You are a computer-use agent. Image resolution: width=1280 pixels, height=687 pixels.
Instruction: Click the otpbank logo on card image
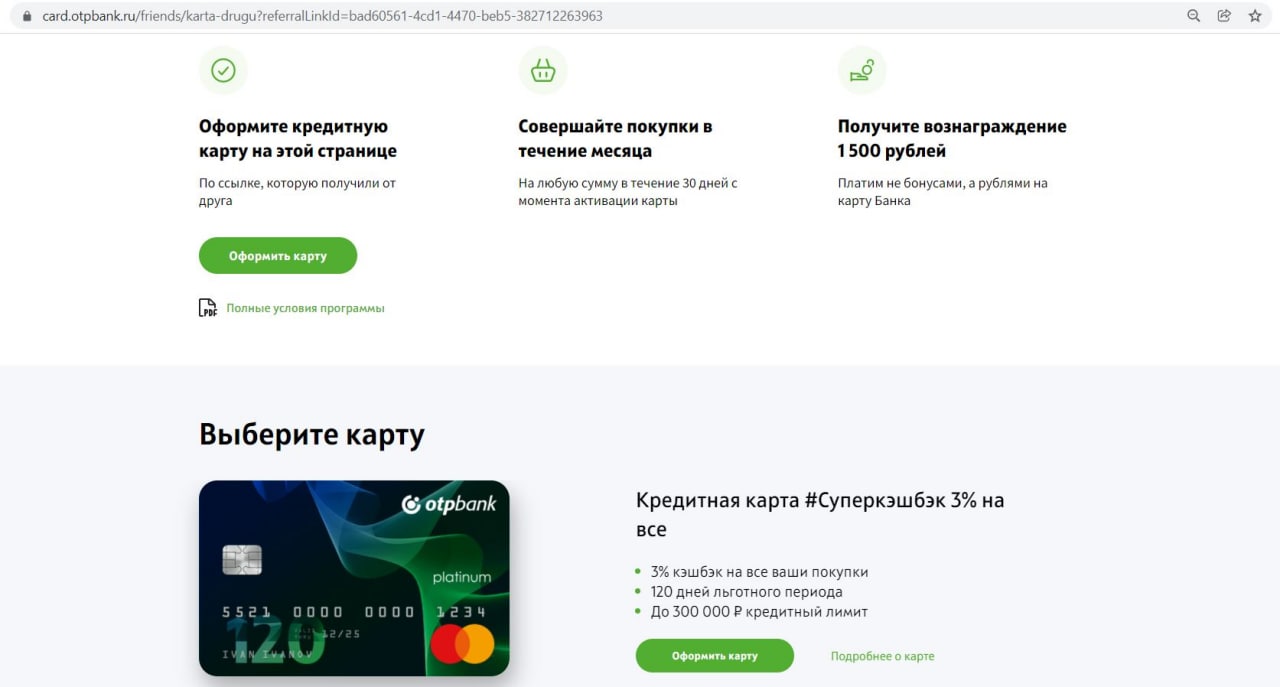point(449,504)
